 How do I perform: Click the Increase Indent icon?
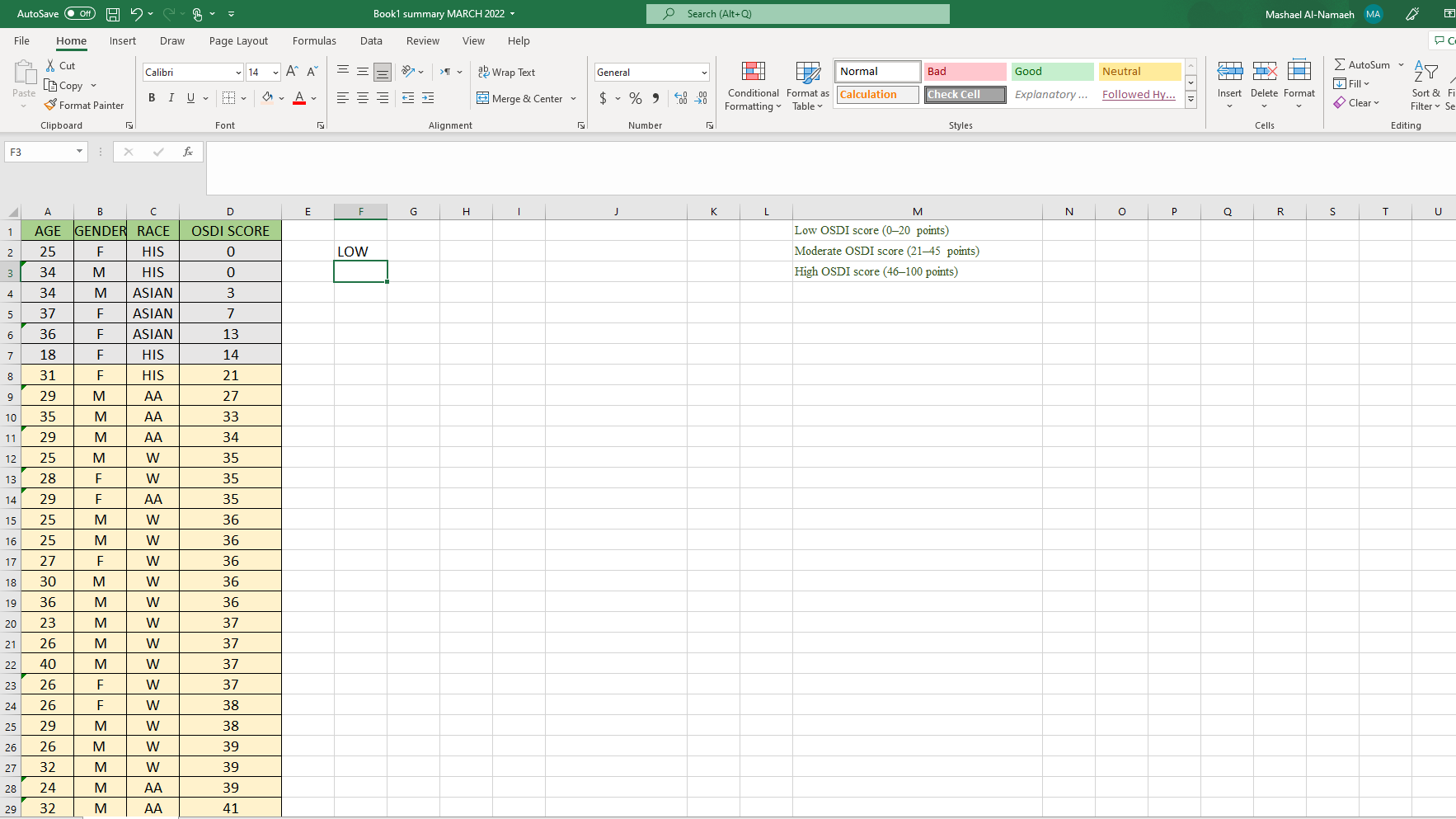[x=428, y=98]
